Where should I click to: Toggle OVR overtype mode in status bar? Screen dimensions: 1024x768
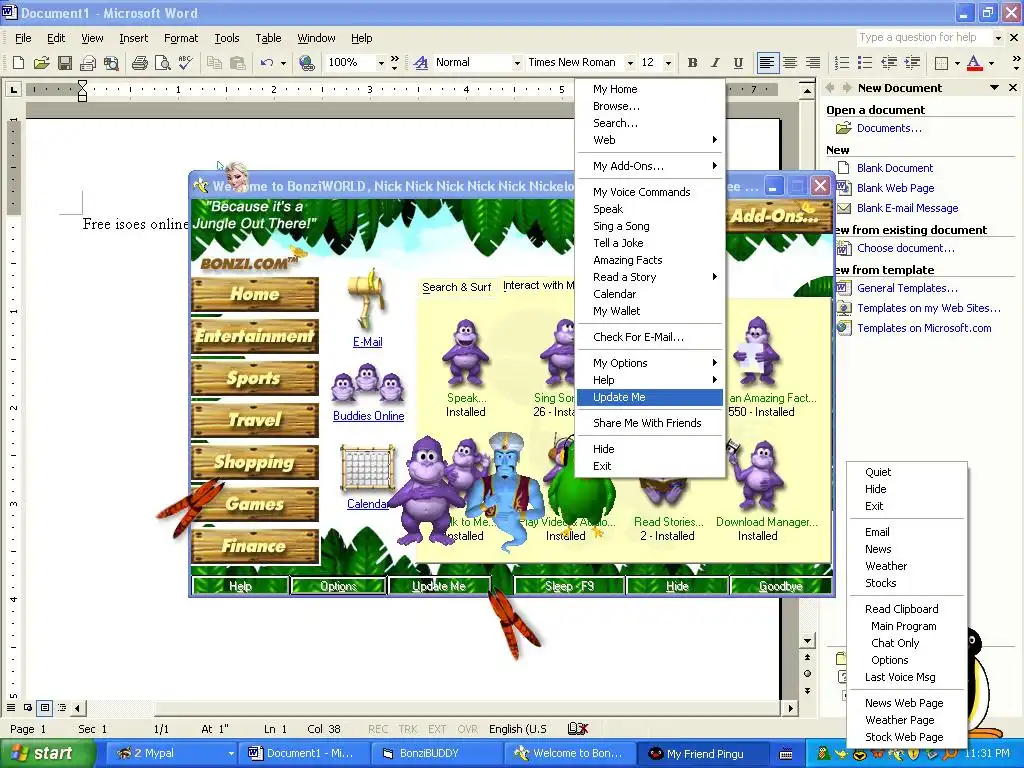(x=467, y=729)
